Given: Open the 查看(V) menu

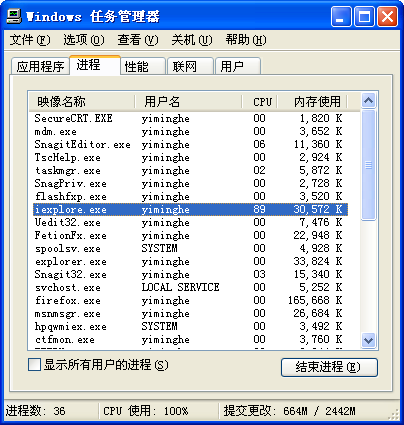Looking at the screenshot, I should point(138,40).
